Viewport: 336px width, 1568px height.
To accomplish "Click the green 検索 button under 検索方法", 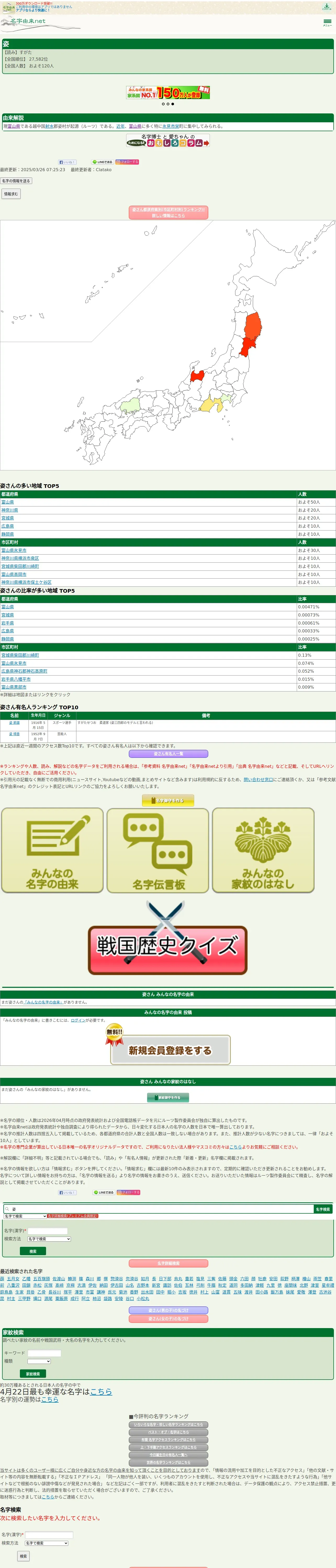I will 33,1252.
